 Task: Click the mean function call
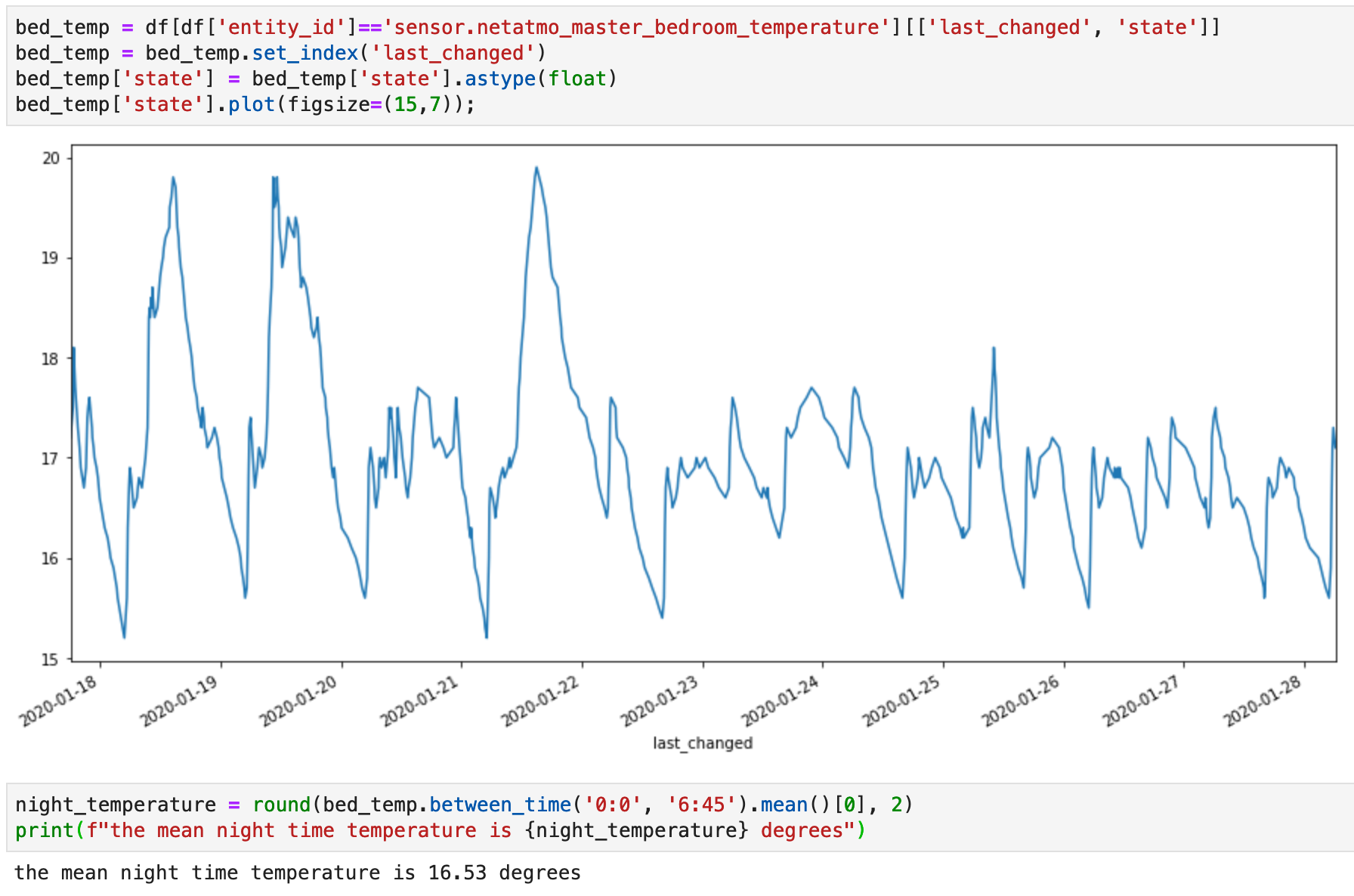coord(782,804)
